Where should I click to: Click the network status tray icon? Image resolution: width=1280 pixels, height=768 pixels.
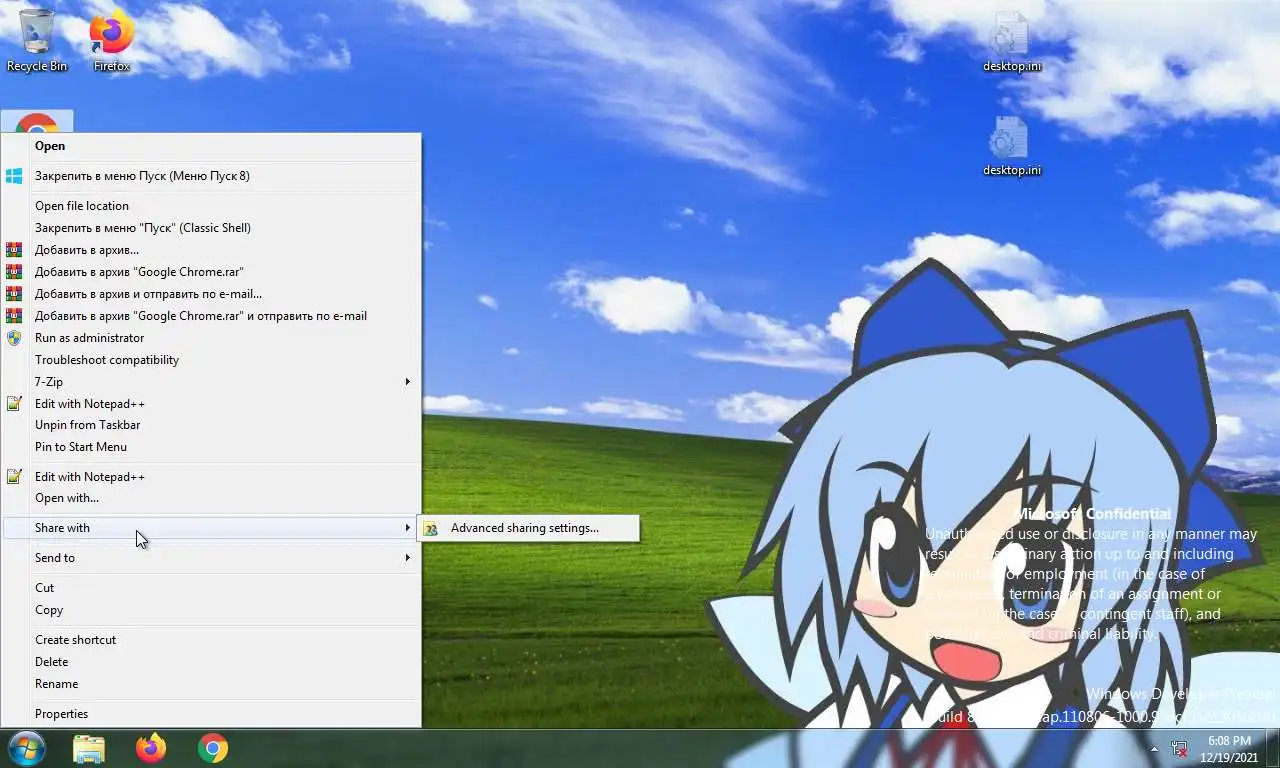tap(1180, 748)
